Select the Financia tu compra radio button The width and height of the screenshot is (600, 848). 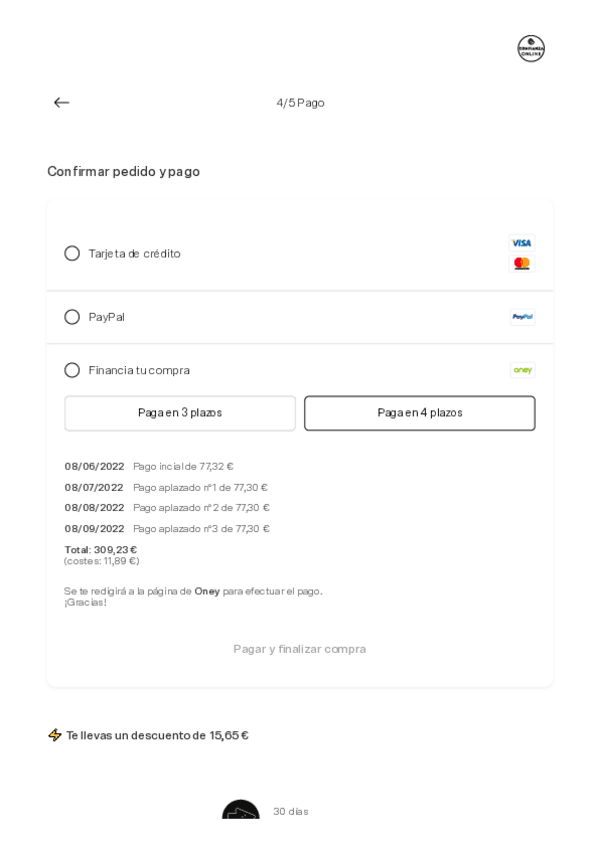click(72, 370)
